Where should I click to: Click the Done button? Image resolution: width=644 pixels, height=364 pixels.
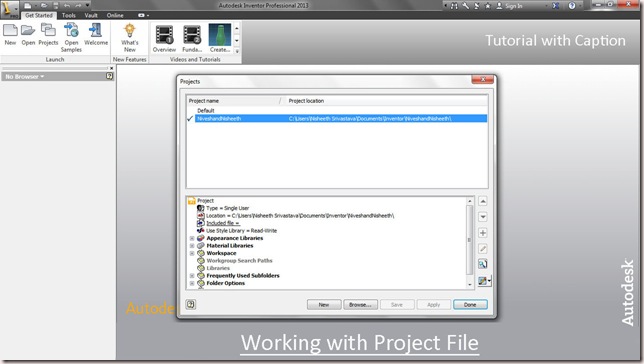(470, 304)
